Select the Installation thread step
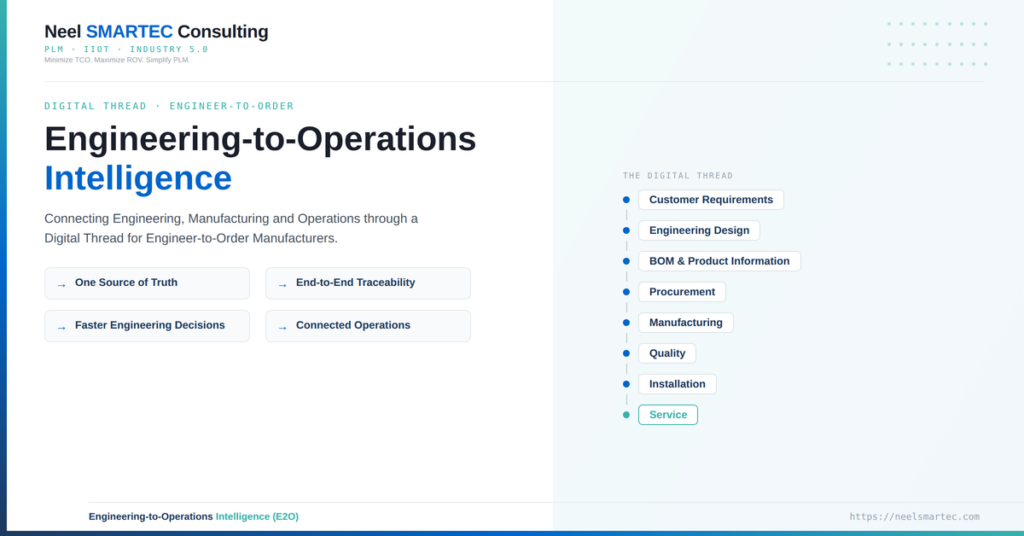 click(x=677, y=384)
